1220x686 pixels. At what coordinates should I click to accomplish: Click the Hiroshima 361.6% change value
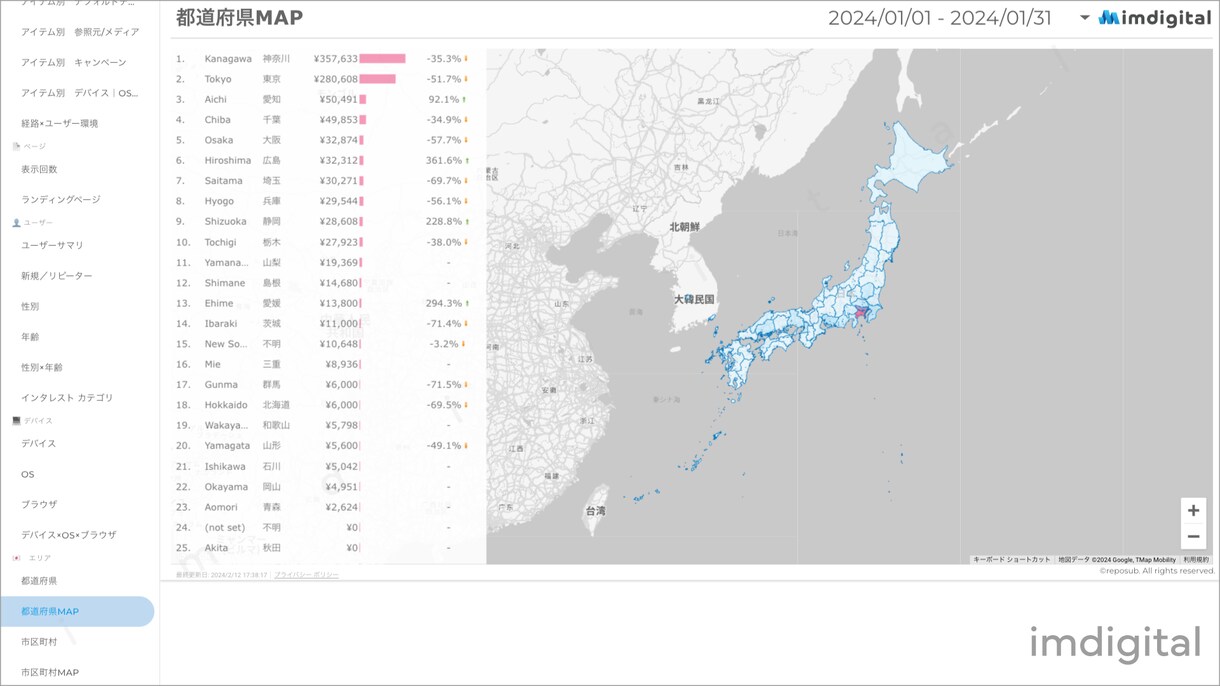pyautogui.click(x=443, y=161)
